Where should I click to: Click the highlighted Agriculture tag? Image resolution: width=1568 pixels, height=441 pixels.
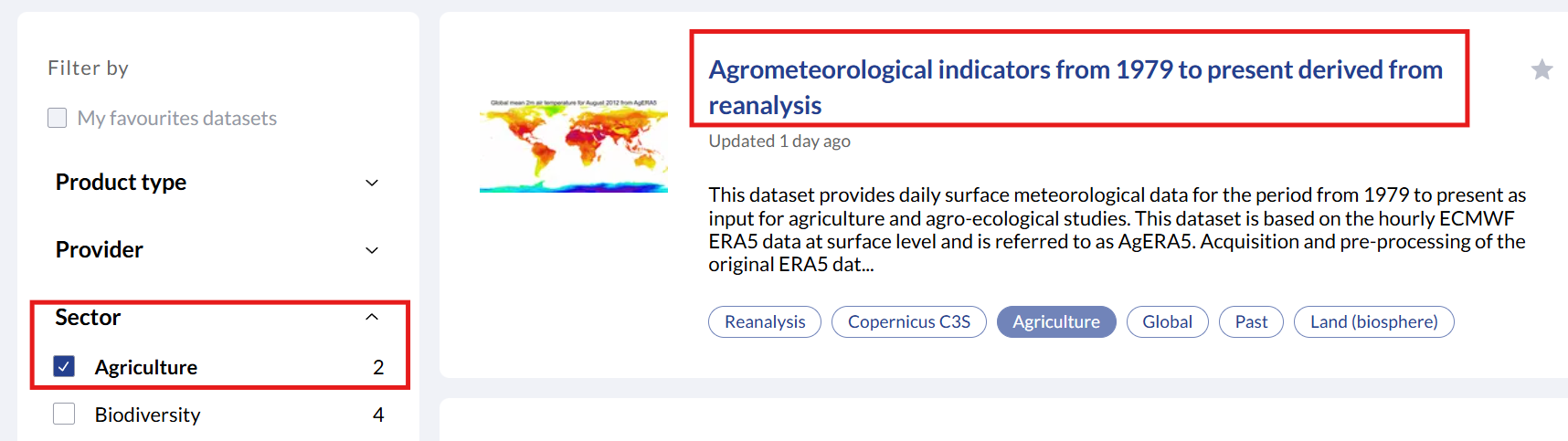coord(1055,321)
